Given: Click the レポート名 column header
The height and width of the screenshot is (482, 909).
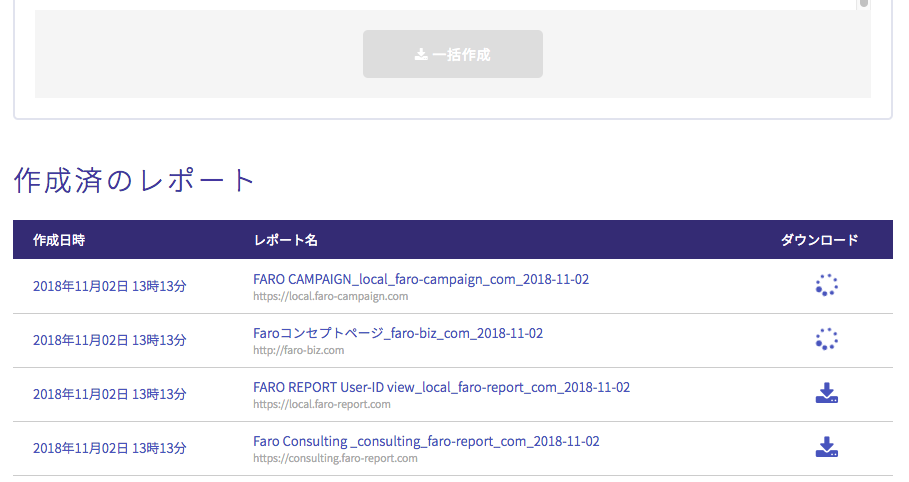Looking at the screenshot, I should click(285, 240).
